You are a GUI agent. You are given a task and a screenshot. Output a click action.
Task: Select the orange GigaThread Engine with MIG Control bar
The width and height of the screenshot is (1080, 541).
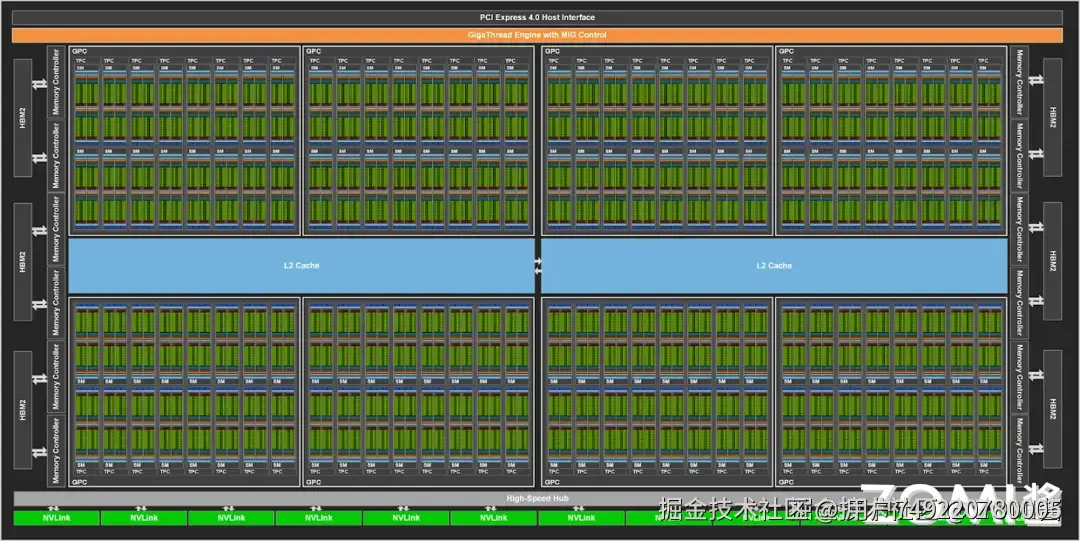tap(537, 34)
